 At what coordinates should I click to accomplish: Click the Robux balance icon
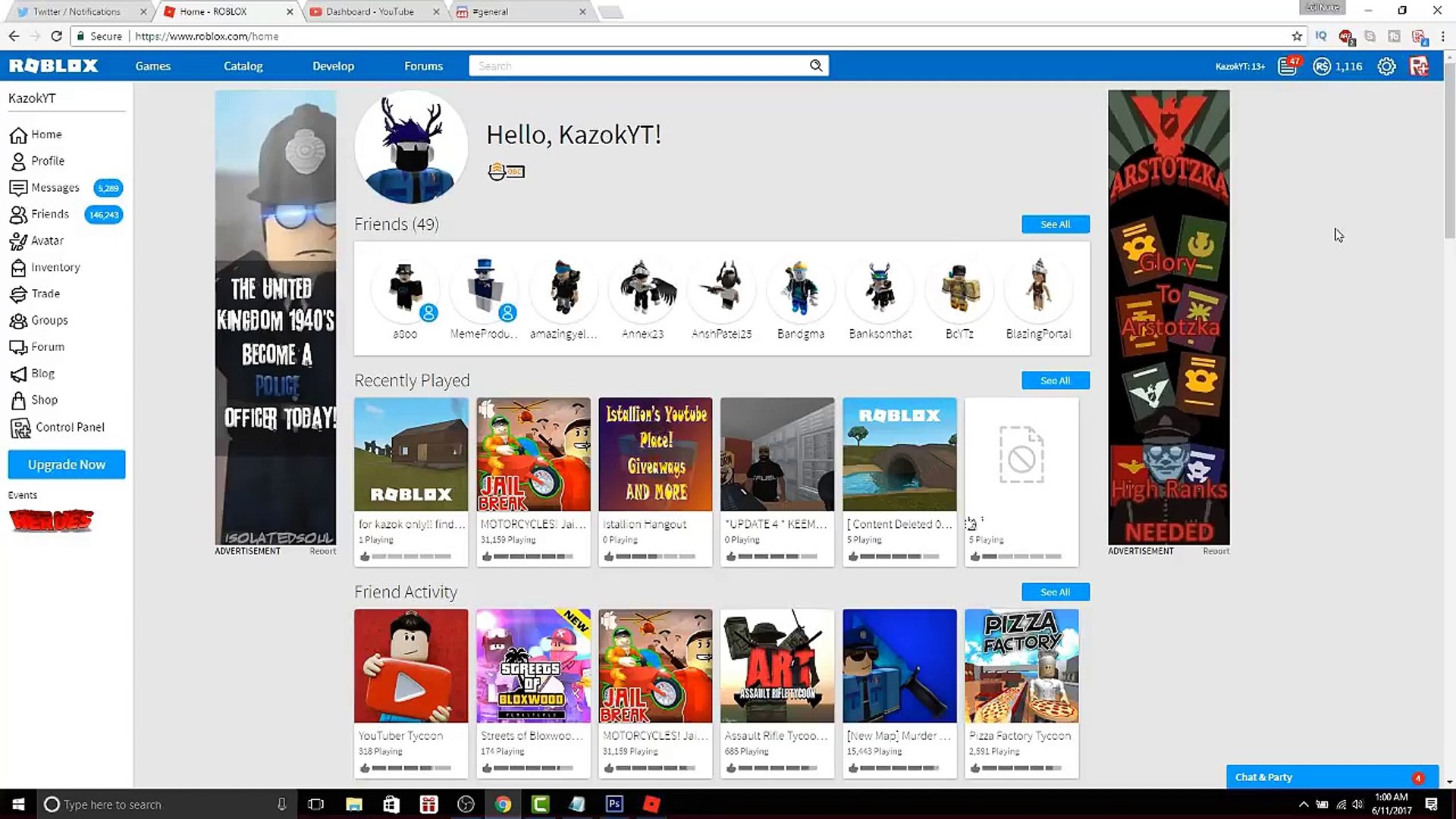coord(1322,67)
